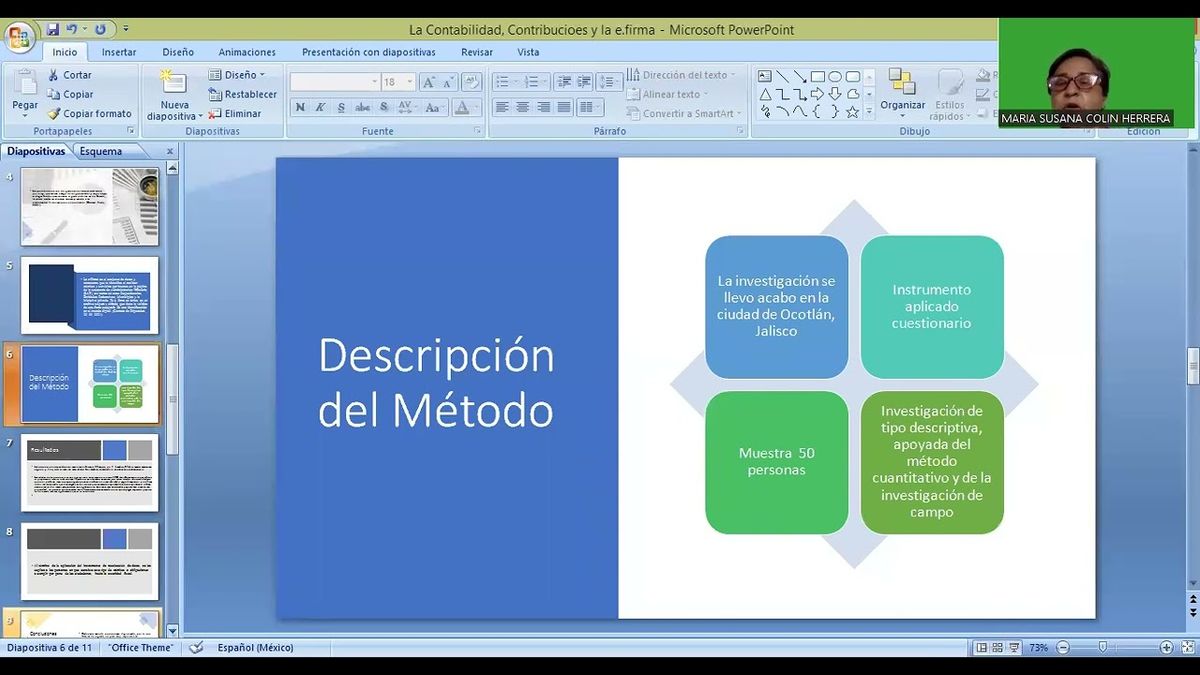The image size is (1200, 675).
Task: Delete the slide with Eliminar
Action: [235, 113]
